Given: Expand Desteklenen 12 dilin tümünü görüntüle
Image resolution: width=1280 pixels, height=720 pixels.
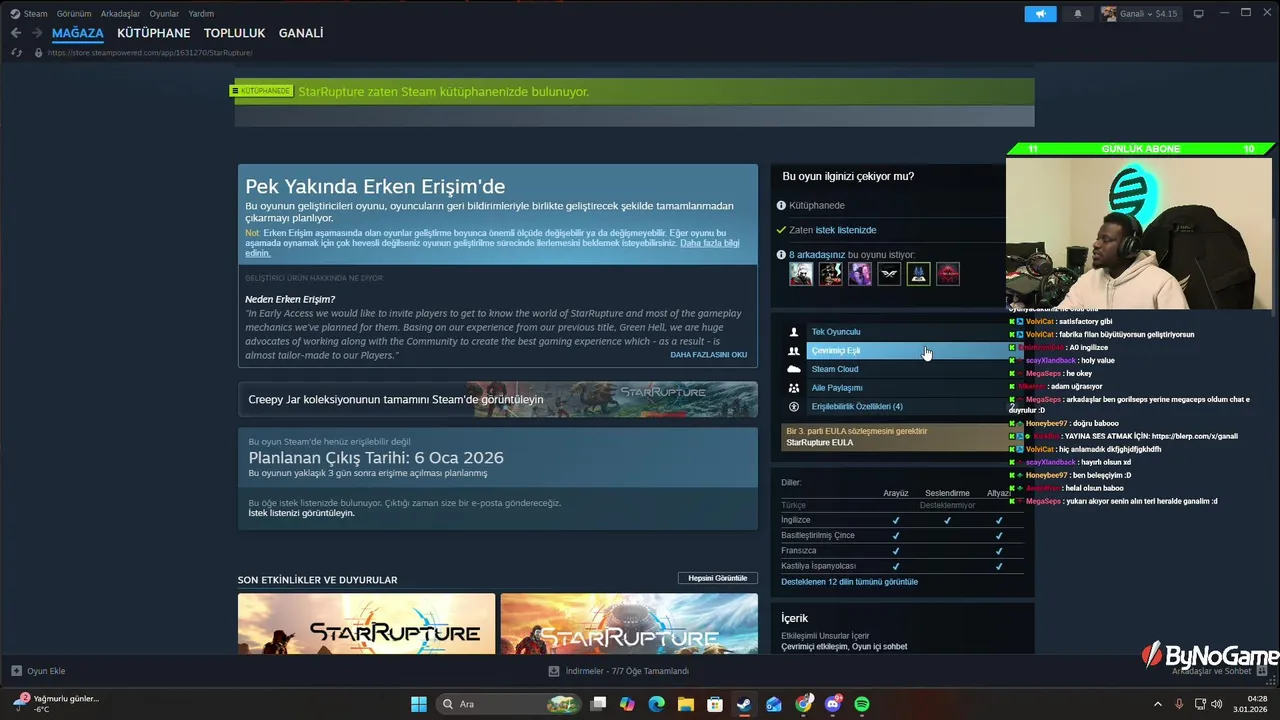Looking at the screenshot, I should tap(849, 582).
